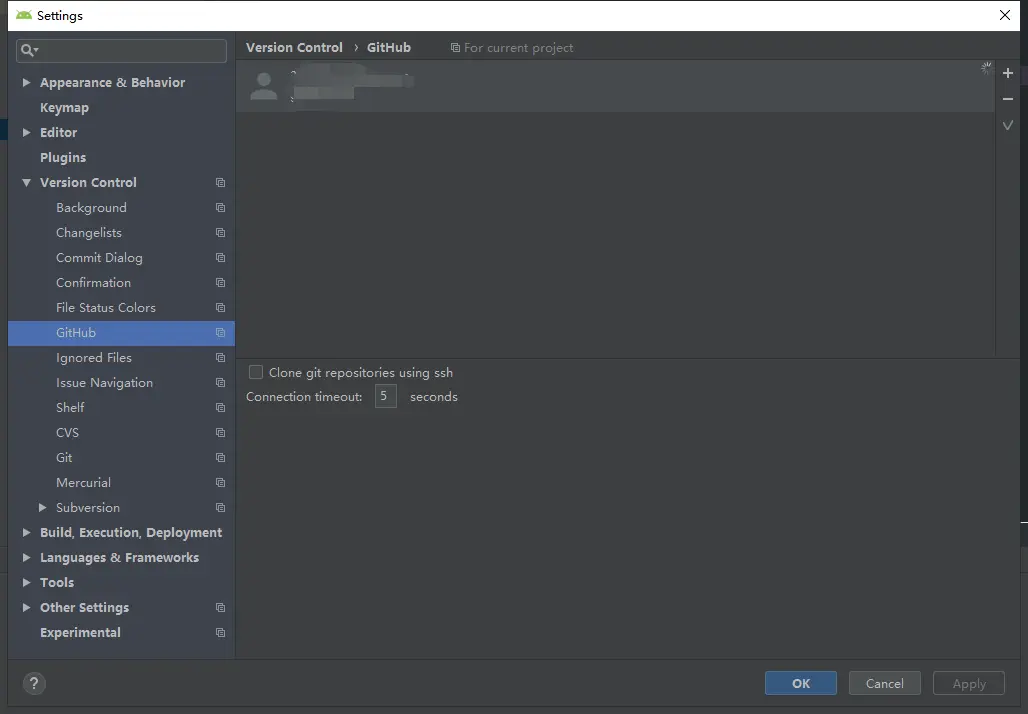Image resolution: width=1028 pixels, height=714 pixels.
Task: Click project icon beside Git item
Action: pos(220,458)
